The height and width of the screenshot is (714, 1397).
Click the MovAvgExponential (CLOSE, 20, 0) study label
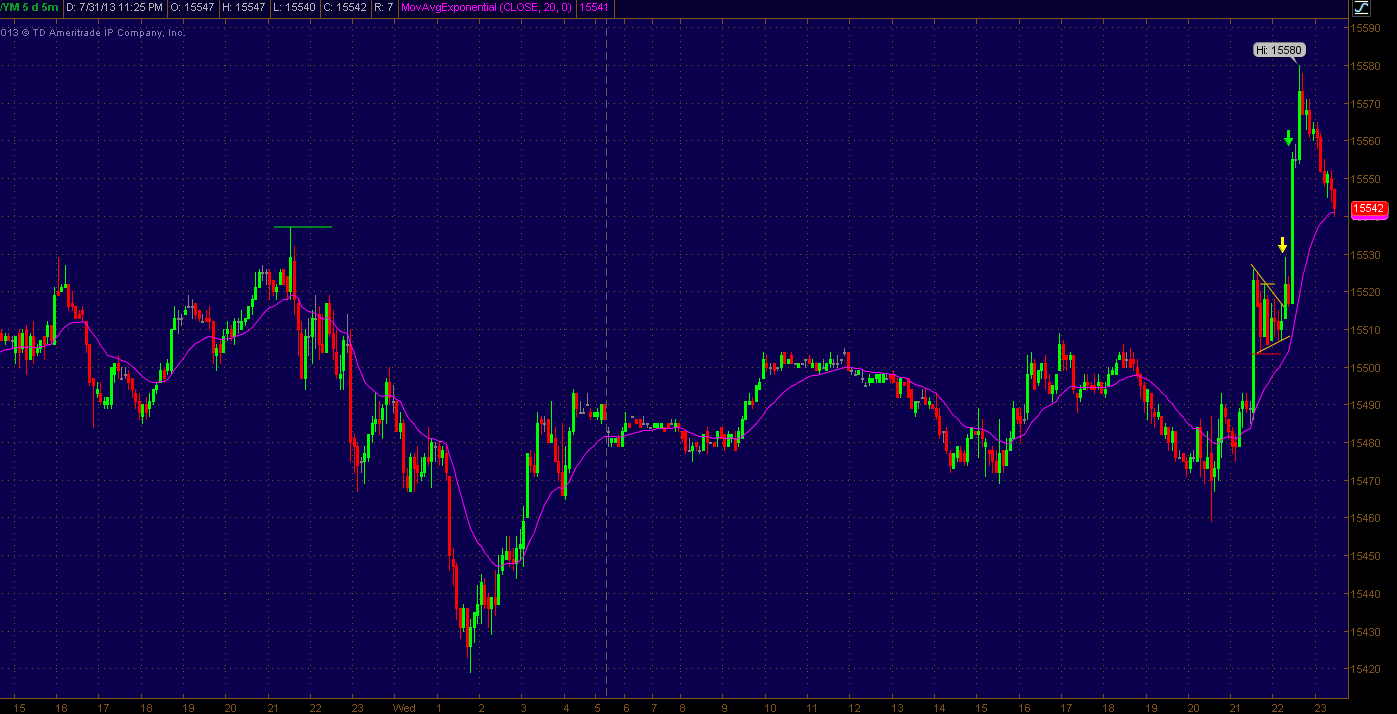point(486,7)
